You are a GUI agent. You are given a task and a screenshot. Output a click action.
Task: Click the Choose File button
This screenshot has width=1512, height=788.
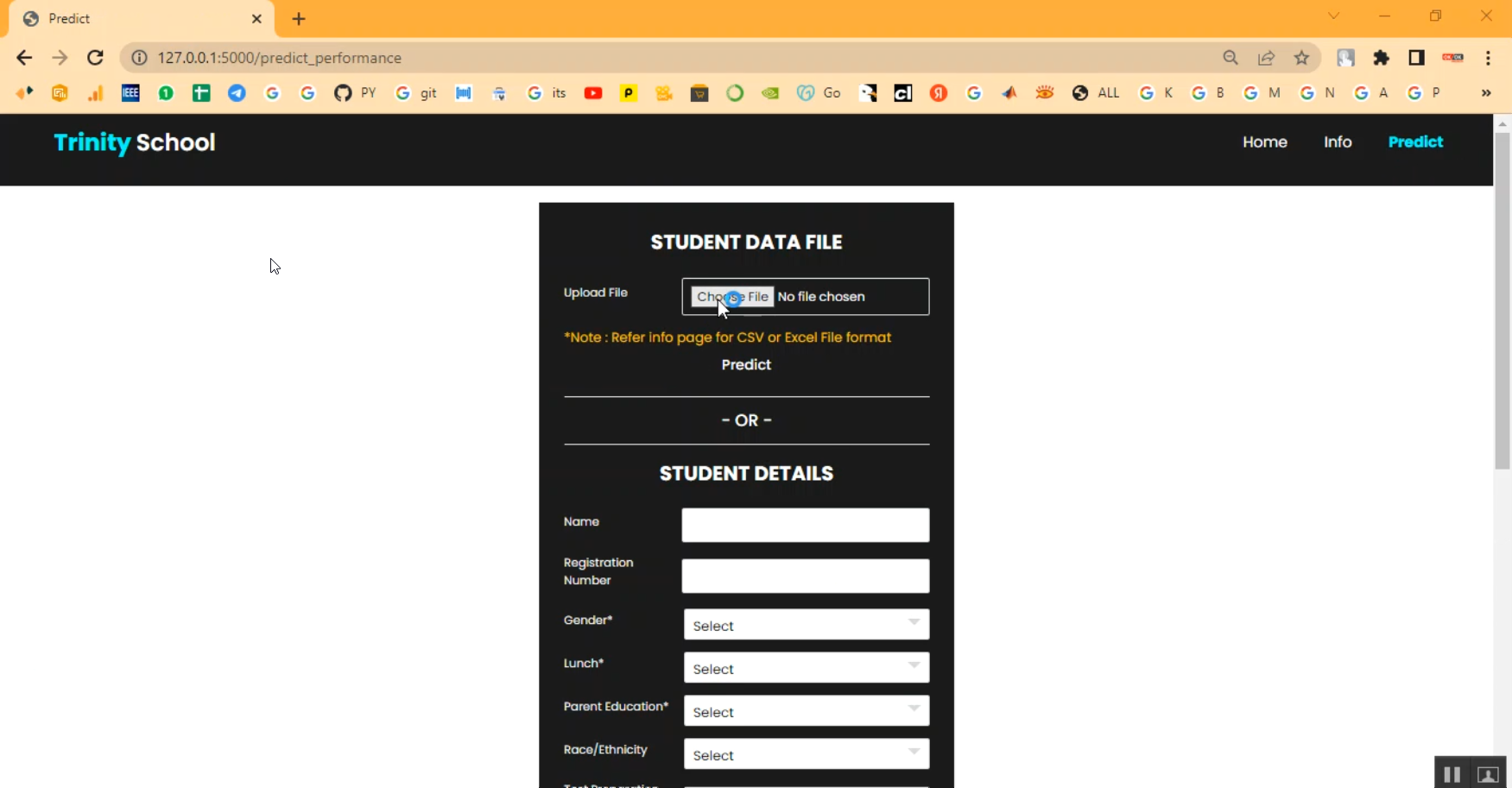(732, 297)
